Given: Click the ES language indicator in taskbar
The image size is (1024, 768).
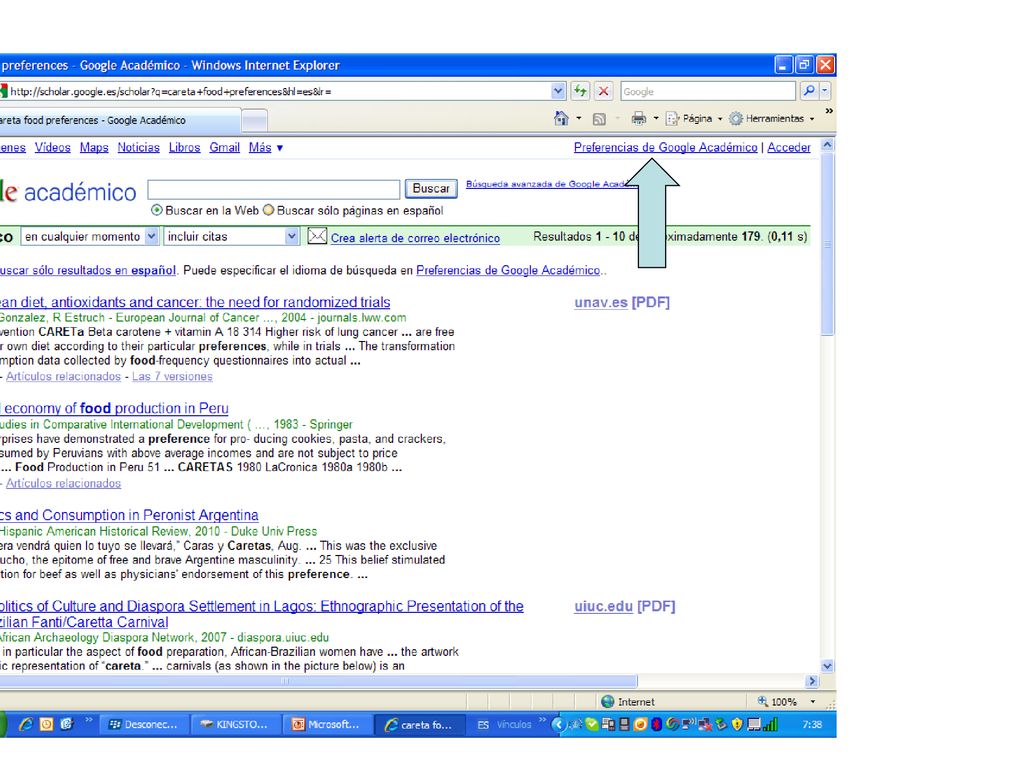Looking at the screenshot, I should click(483, 725).
